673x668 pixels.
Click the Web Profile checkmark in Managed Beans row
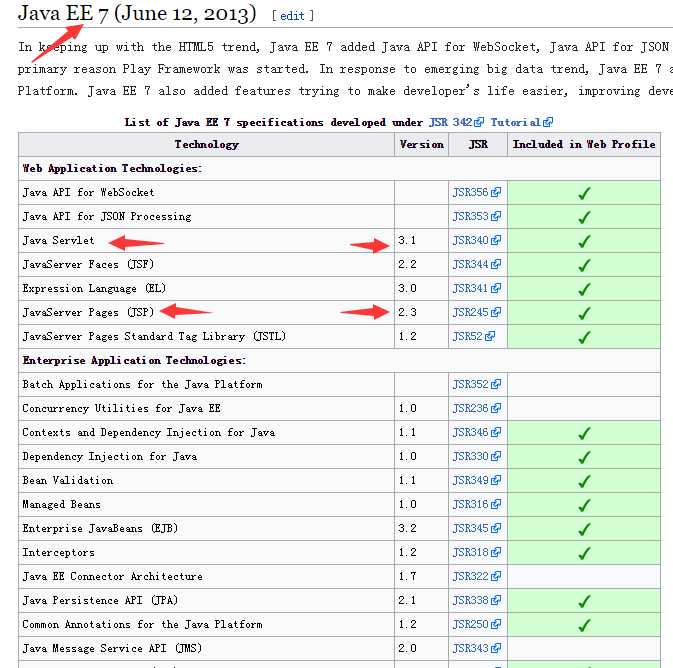[x=584, y=505]
